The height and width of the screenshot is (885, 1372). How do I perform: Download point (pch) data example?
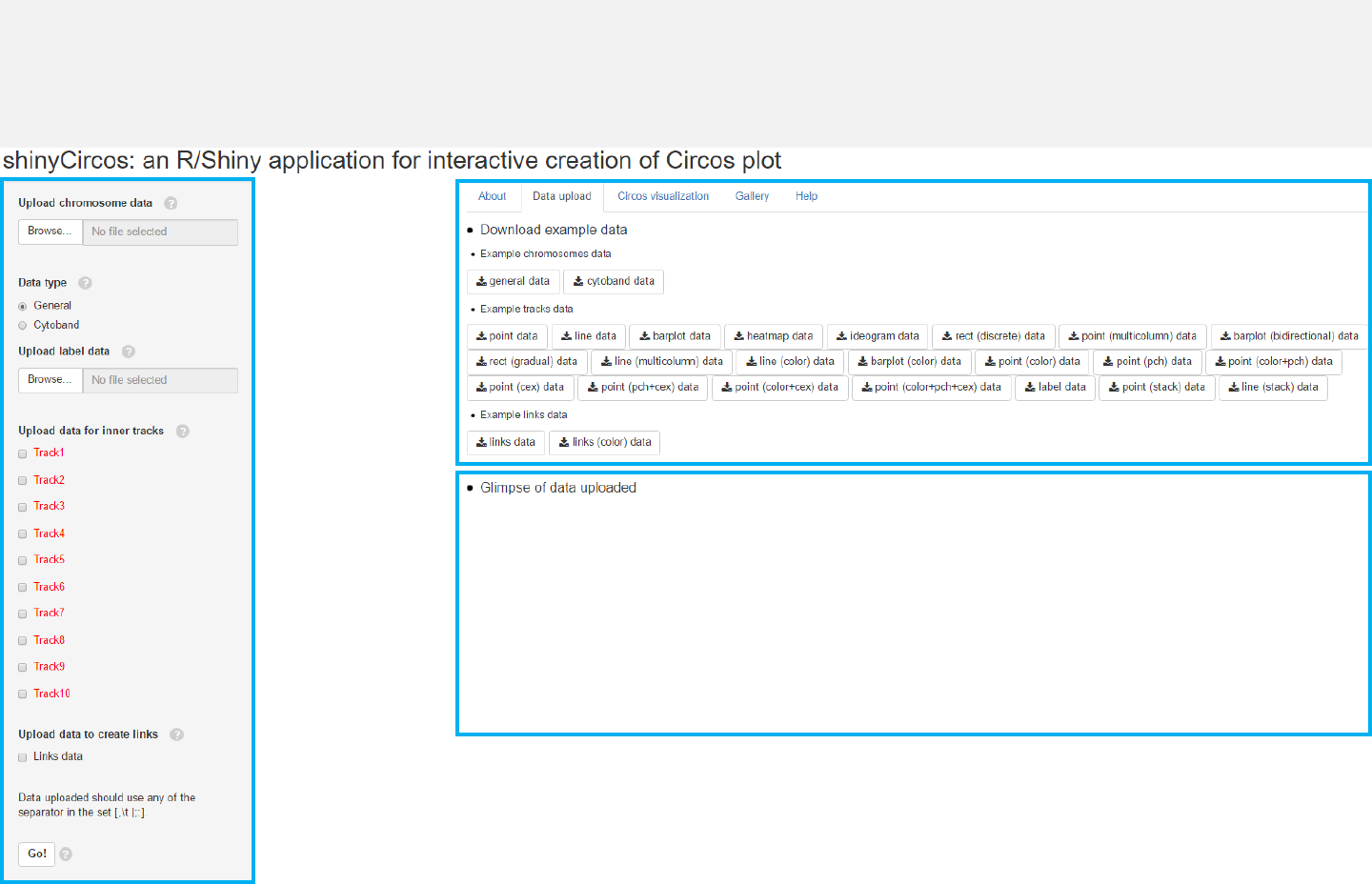1147,362
